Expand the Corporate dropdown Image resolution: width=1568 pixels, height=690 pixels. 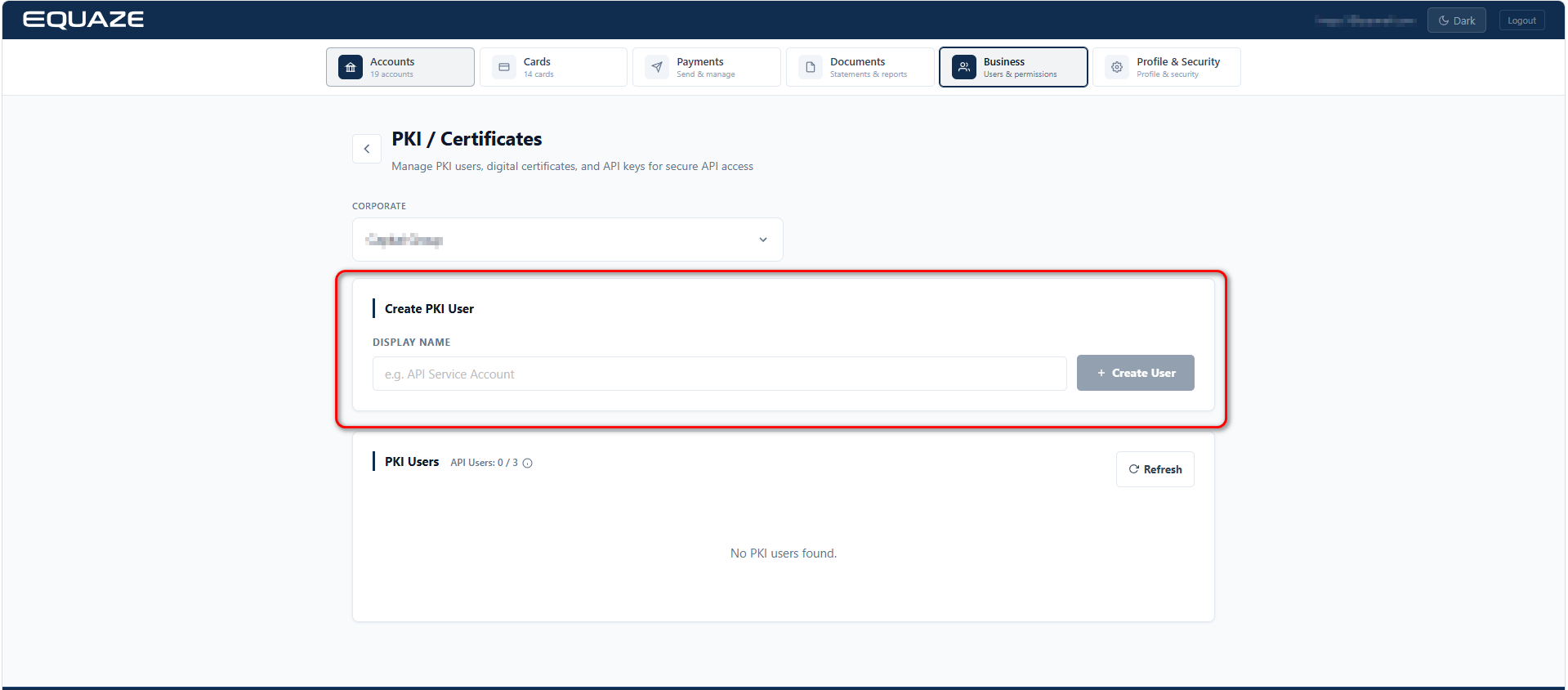pos(568,240)
